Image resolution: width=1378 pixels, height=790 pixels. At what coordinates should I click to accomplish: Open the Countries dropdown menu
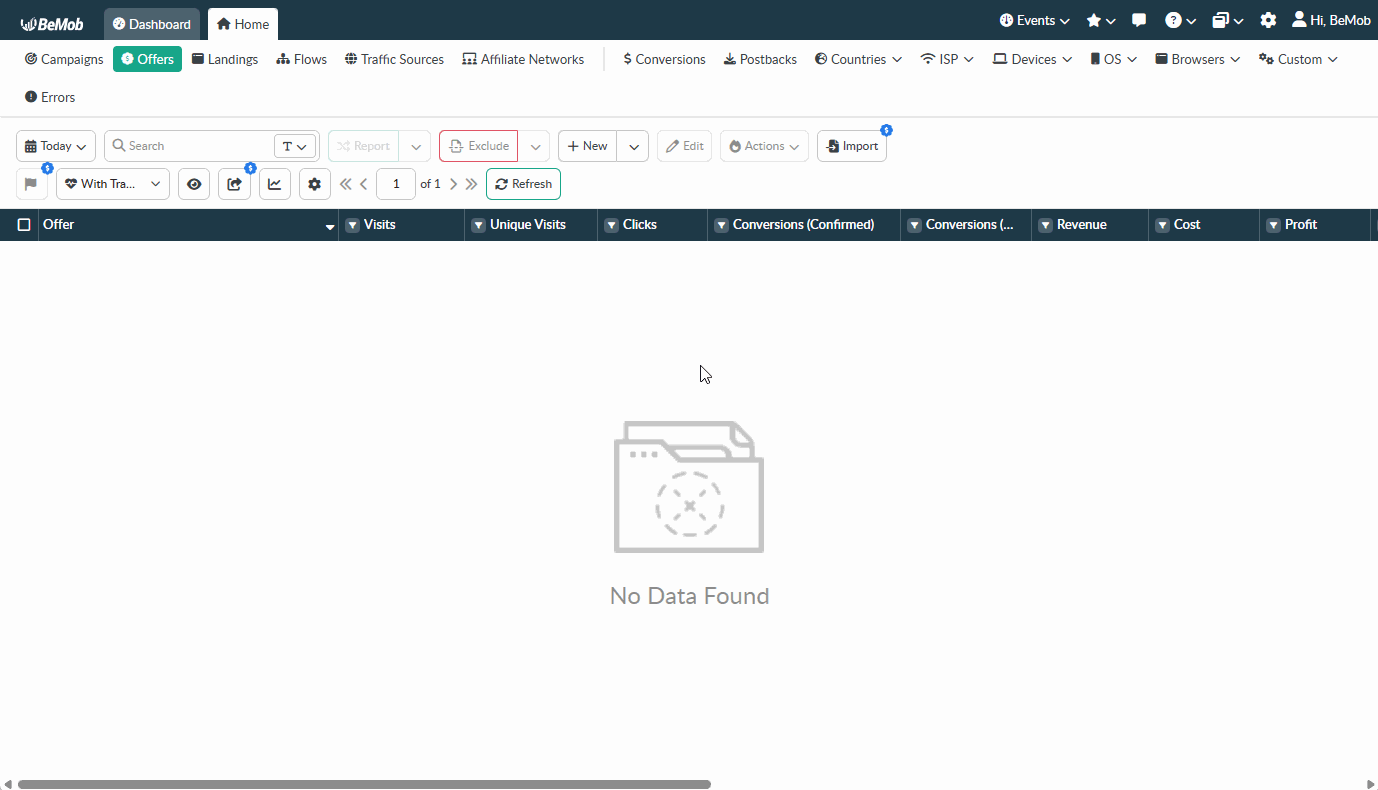858,59
